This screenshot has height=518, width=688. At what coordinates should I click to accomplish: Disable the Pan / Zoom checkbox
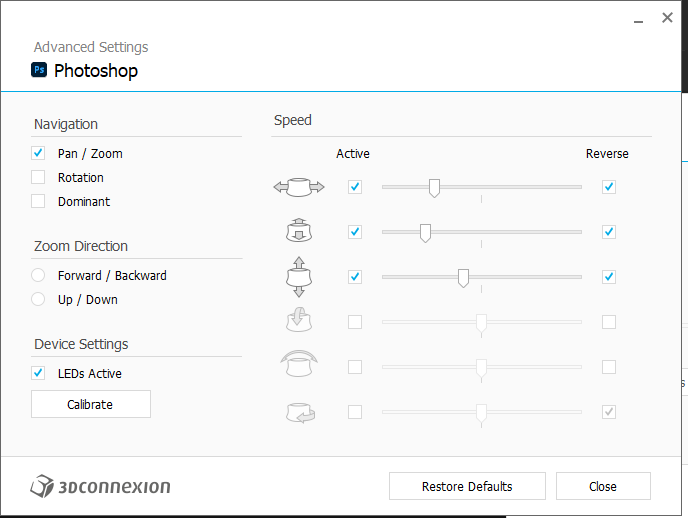pyautogui.click(x=38, y=153)
